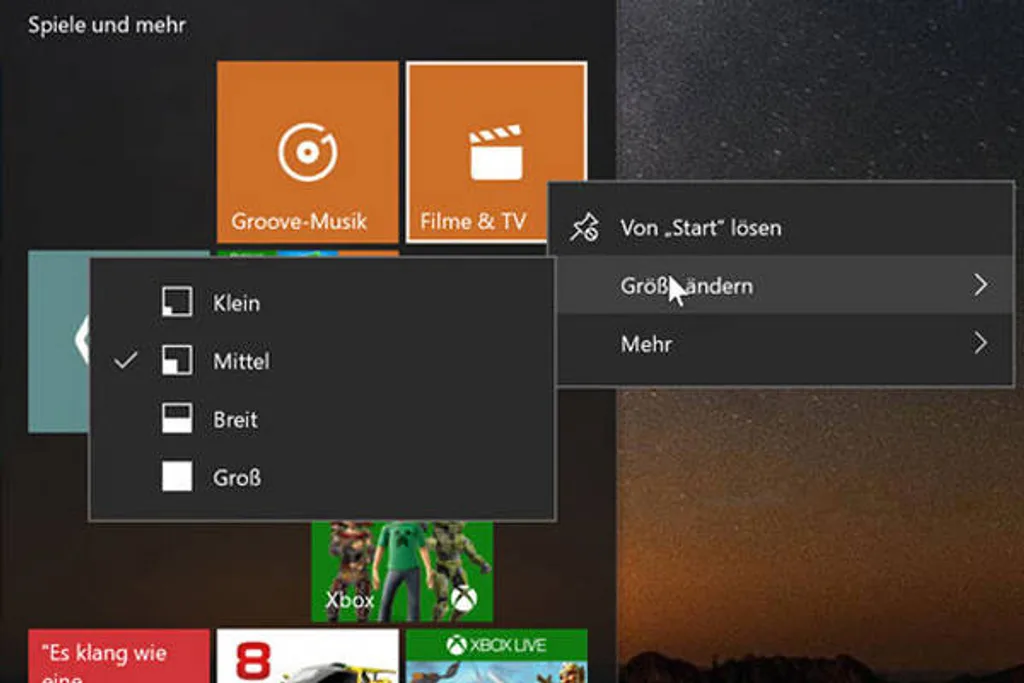Click the teal tile behind the size menu
The height and width of the screenshot is (683, 1024).
tap(58, 342)
